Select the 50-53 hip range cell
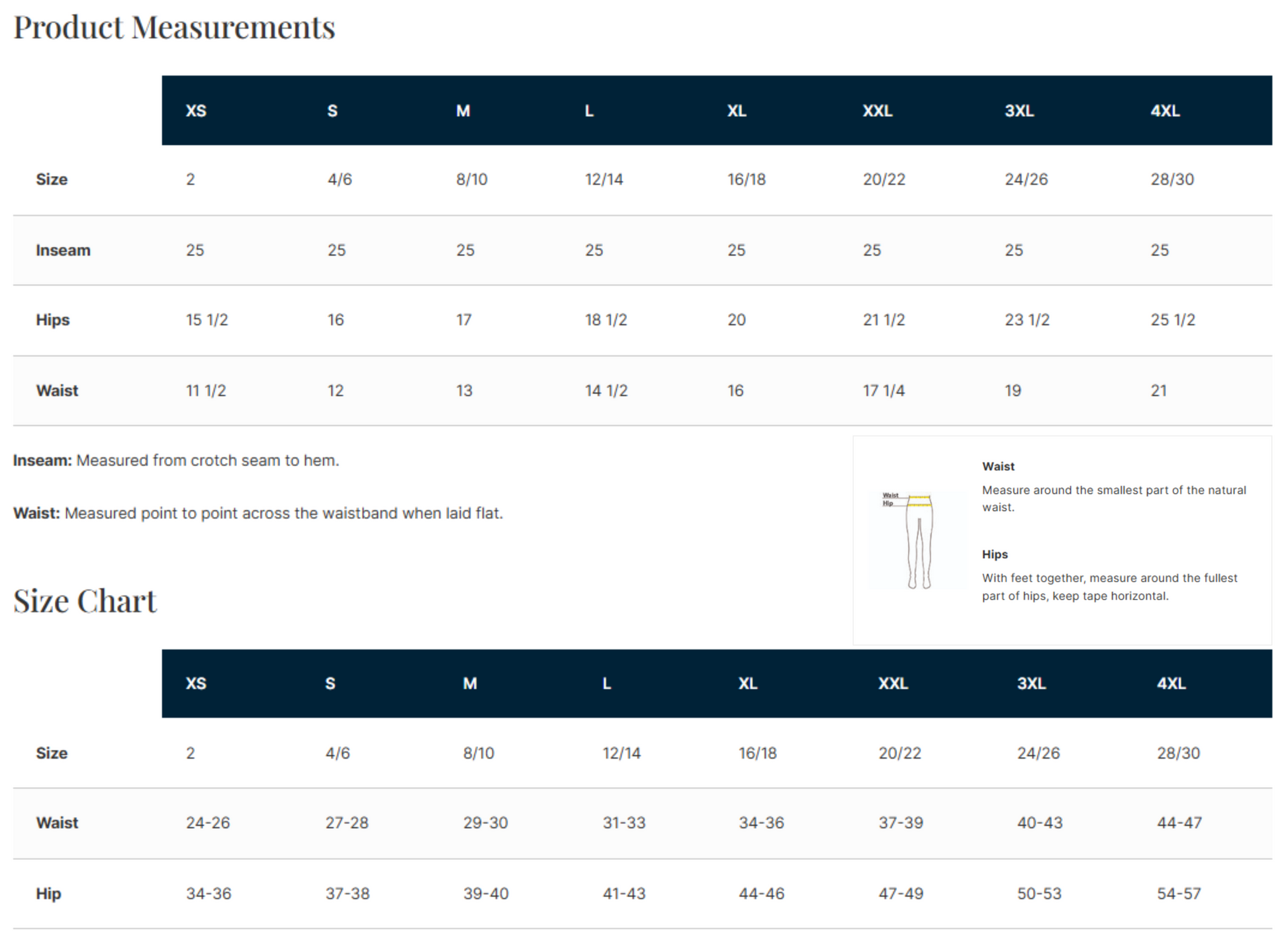The width and height of the screenshot is (1288, 946). [1039, 894]
